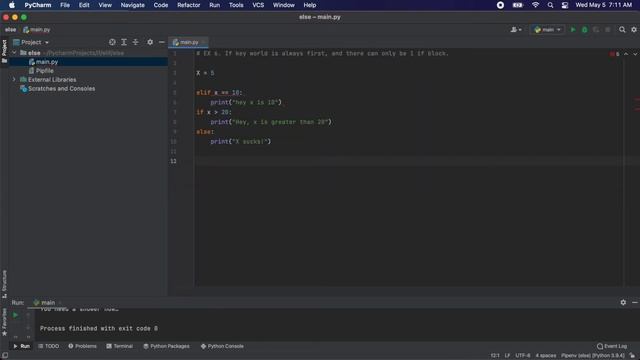Minimize the Run tool window

635,302
